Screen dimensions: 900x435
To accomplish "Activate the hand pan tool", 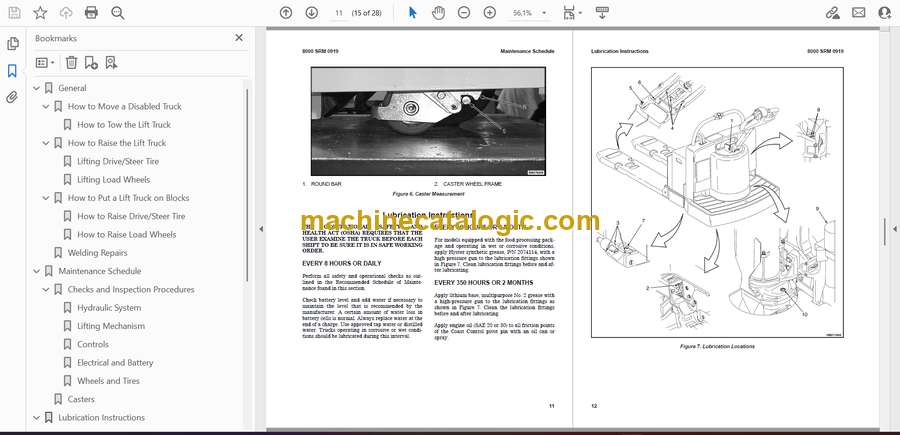I will [439, 13].
